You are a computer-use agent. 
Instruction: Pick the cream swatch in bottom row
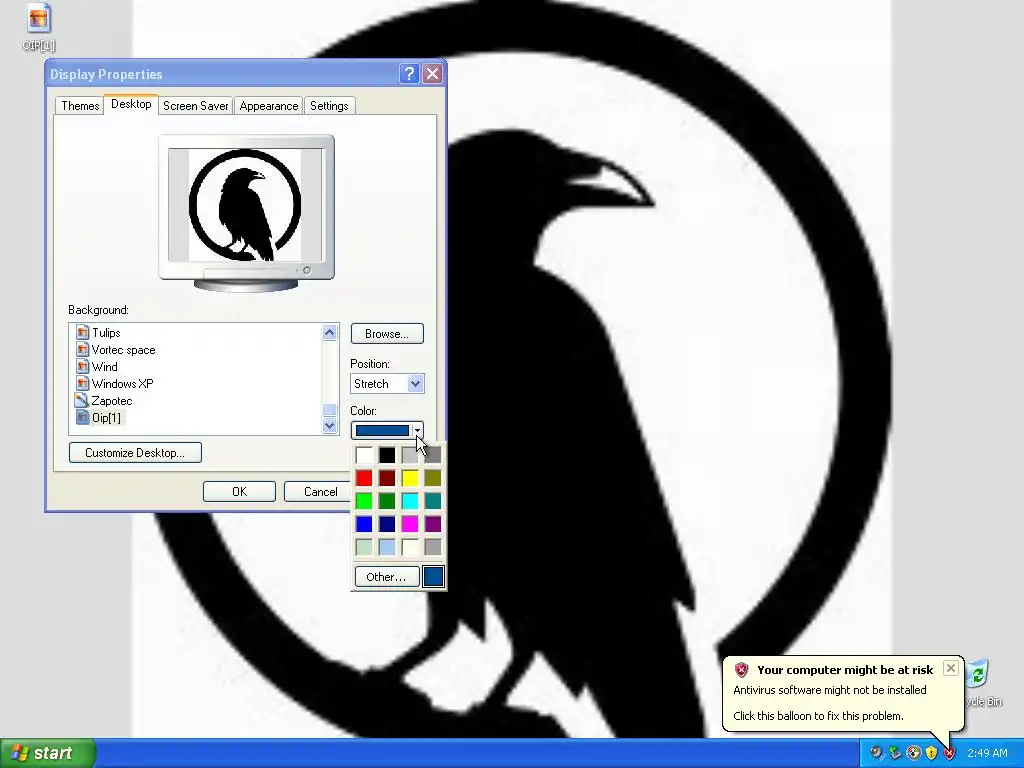410,547
